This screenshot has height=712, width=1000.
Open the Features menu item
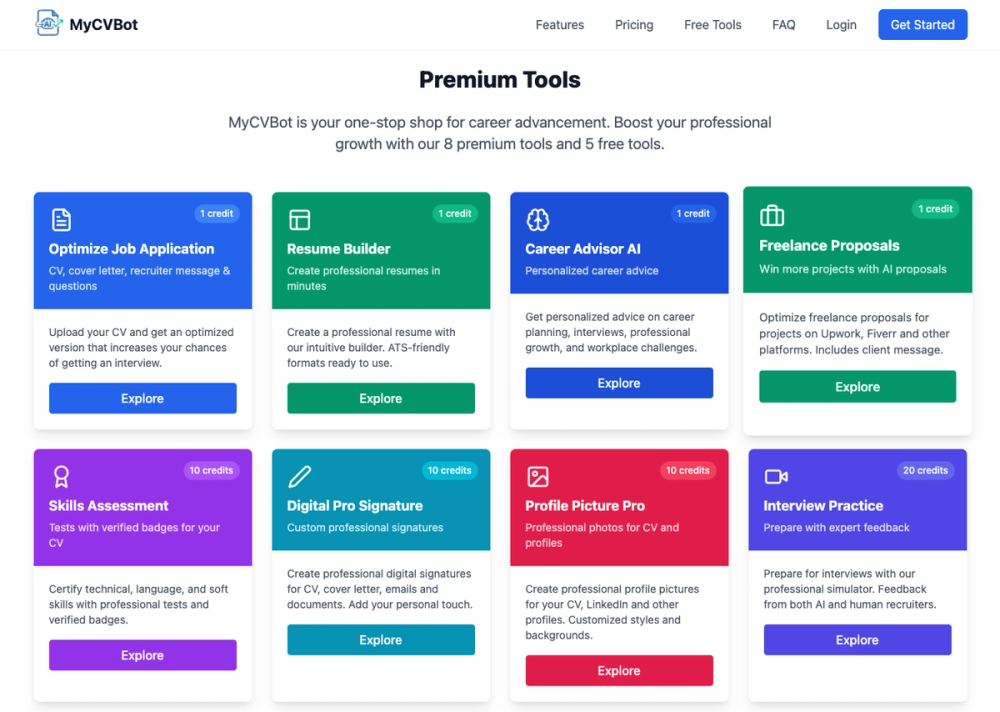pyautogui.click(x=559, y=25)
